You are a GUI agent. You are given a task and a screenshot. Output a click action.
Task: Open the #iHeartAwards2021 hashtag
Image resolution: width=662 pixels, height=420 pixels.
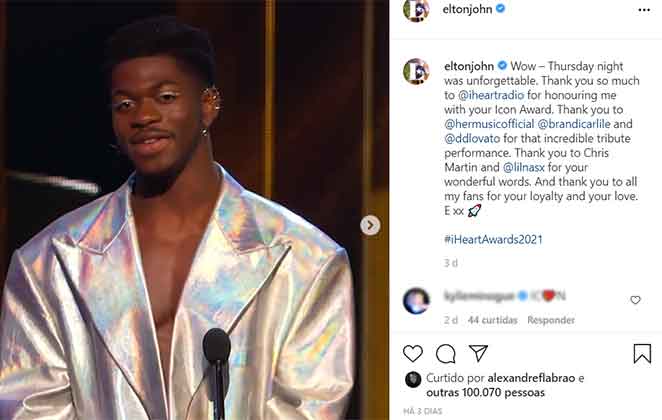coord(493,239)
